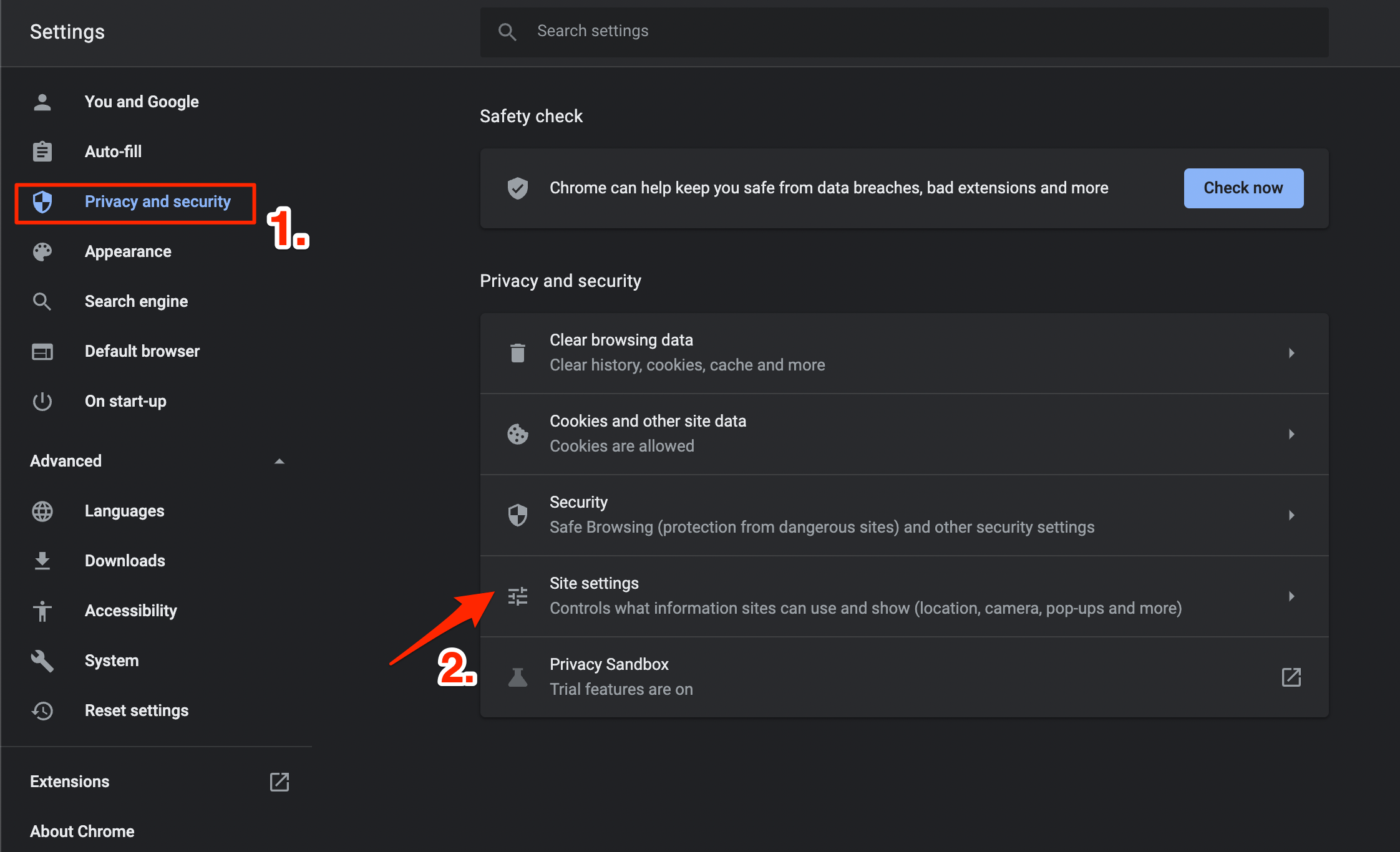Click the clipboard icon beside Auto-fill

pos(42,152)
